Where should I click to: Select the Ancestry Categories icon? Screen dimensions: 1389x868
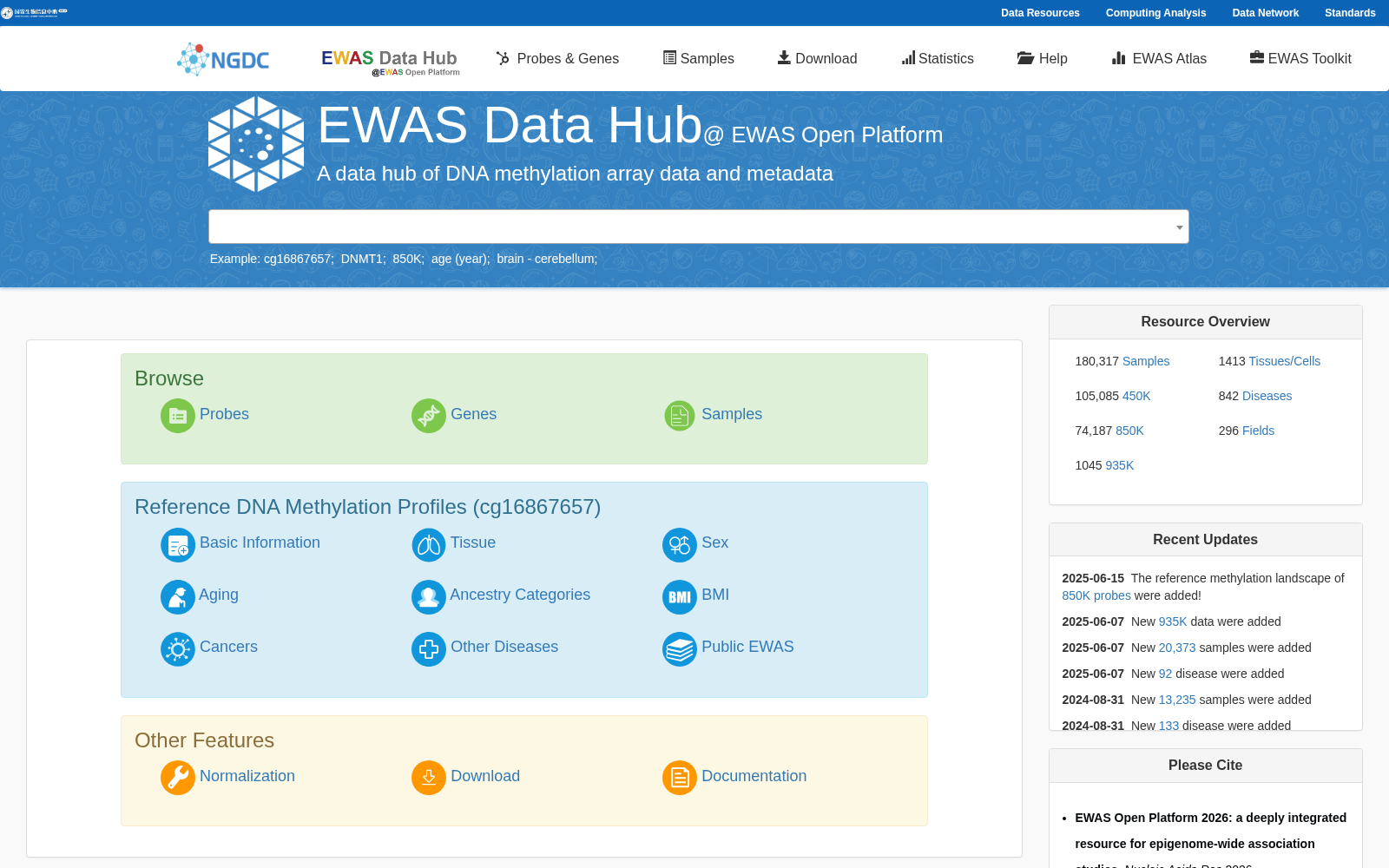[429, 597]
